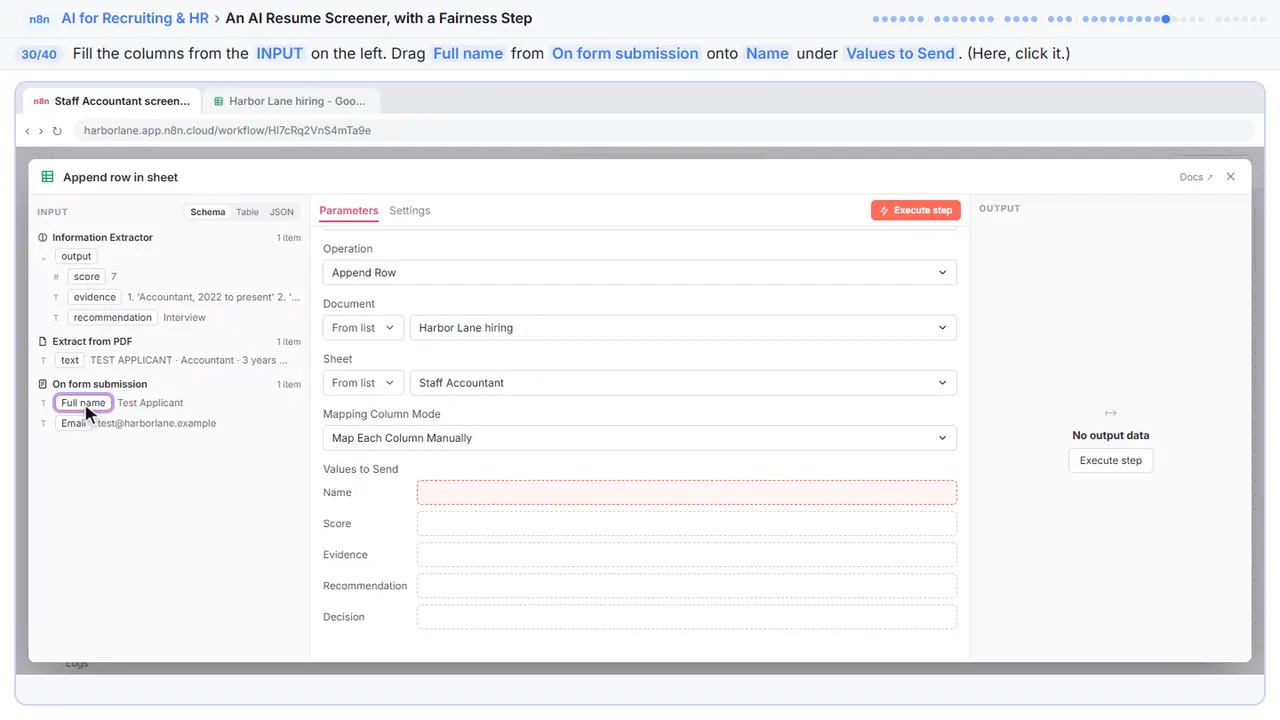Click the browser back arrow
1280x720 pixels.
(27, 131)
